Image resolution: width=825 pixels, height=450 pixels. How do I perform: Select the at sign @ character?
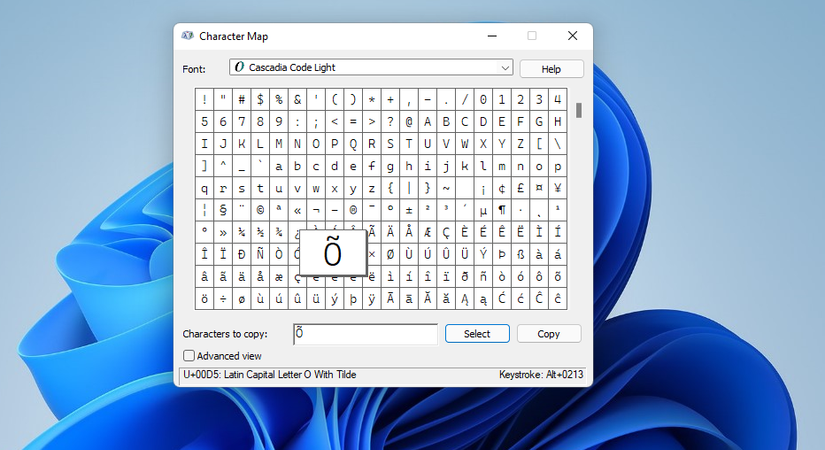pos(409,122)
